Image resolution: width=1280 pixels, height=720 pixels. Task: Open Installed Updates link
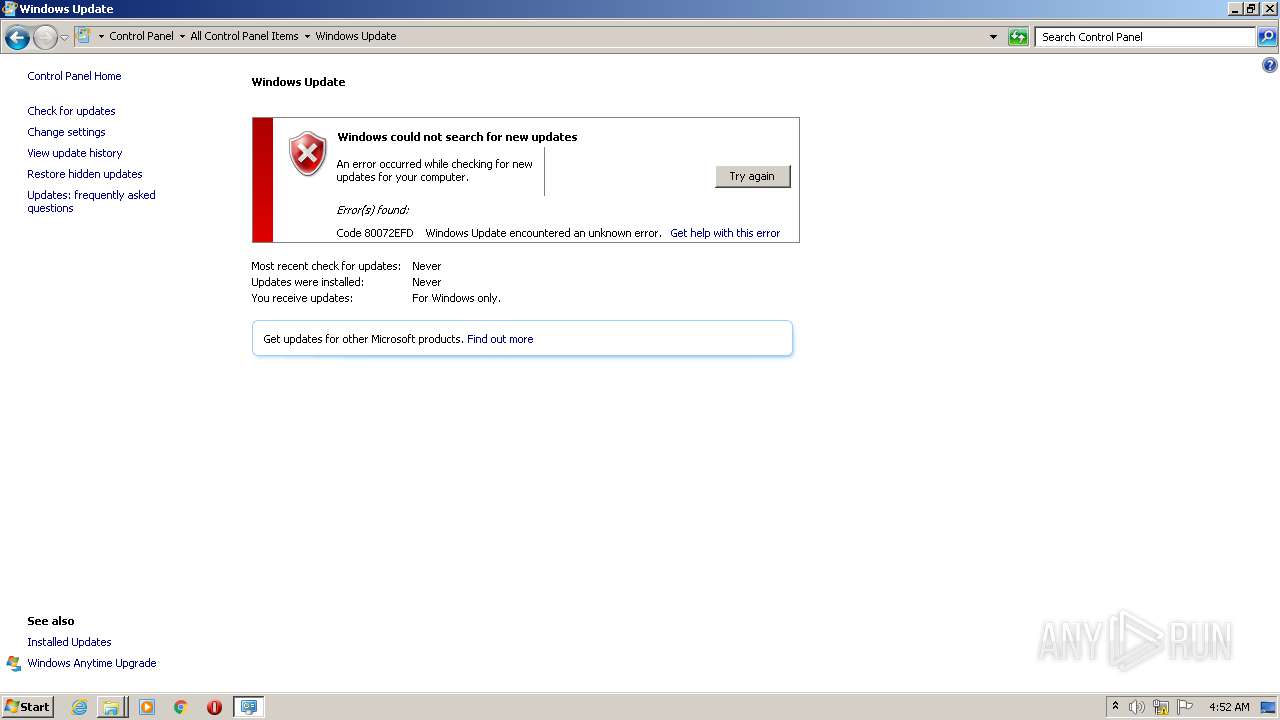click(x=69, y=642)
